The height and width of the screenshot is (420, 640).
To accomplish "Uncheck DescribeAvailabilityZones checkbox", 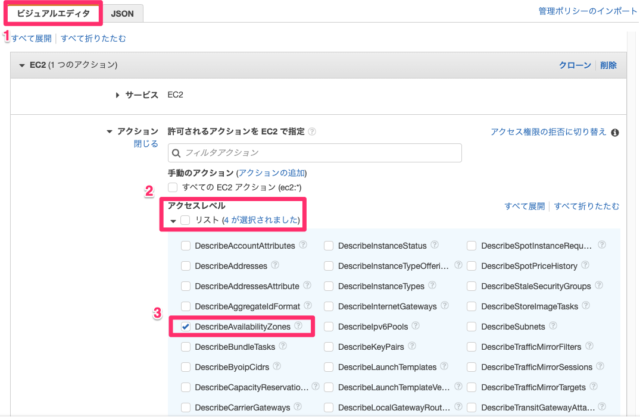I will pos(186,327).
